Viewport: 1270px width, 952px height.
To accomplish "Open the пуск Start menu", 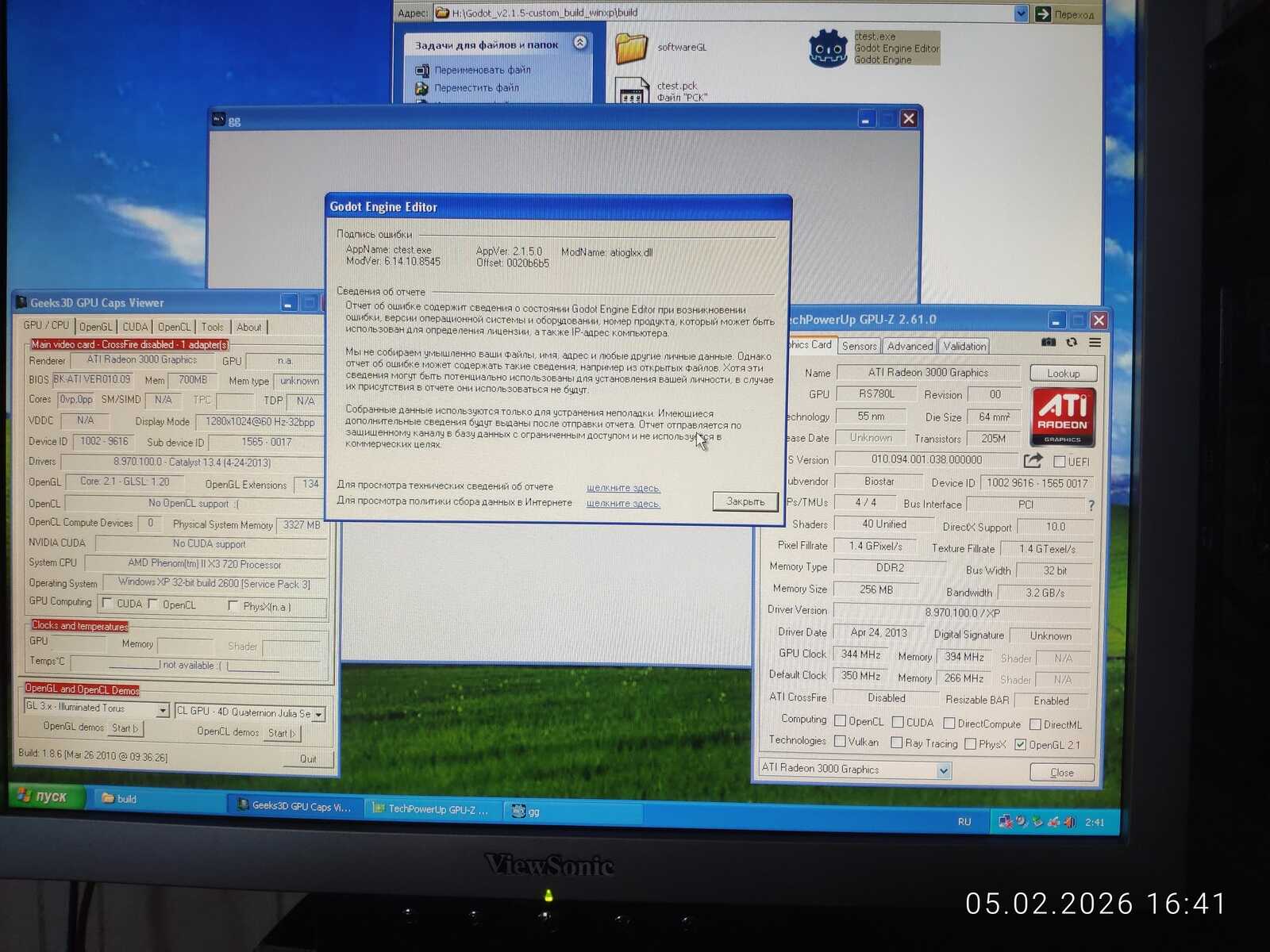I will 45,797.
